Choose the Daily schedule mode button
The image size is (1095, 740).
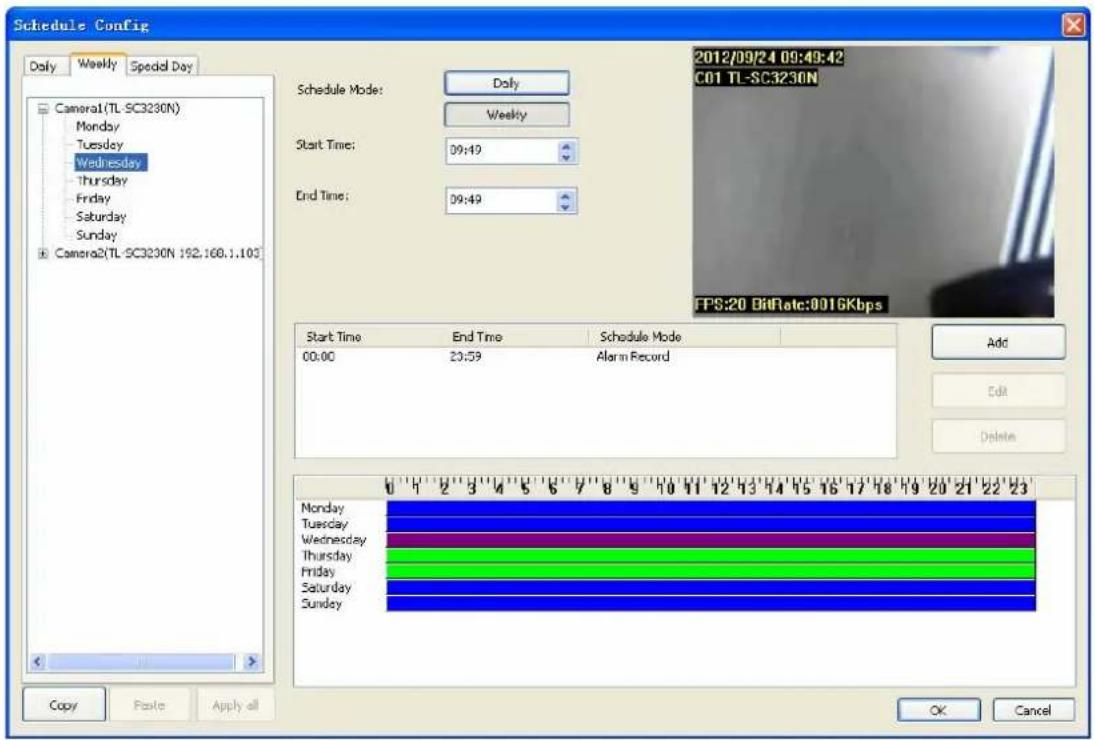[x=506, y=83]
